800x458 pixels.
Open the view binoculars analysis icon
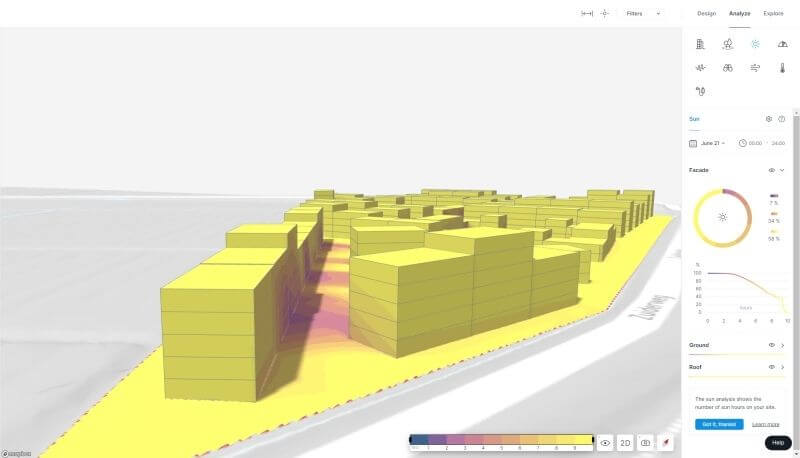[728, 68]
